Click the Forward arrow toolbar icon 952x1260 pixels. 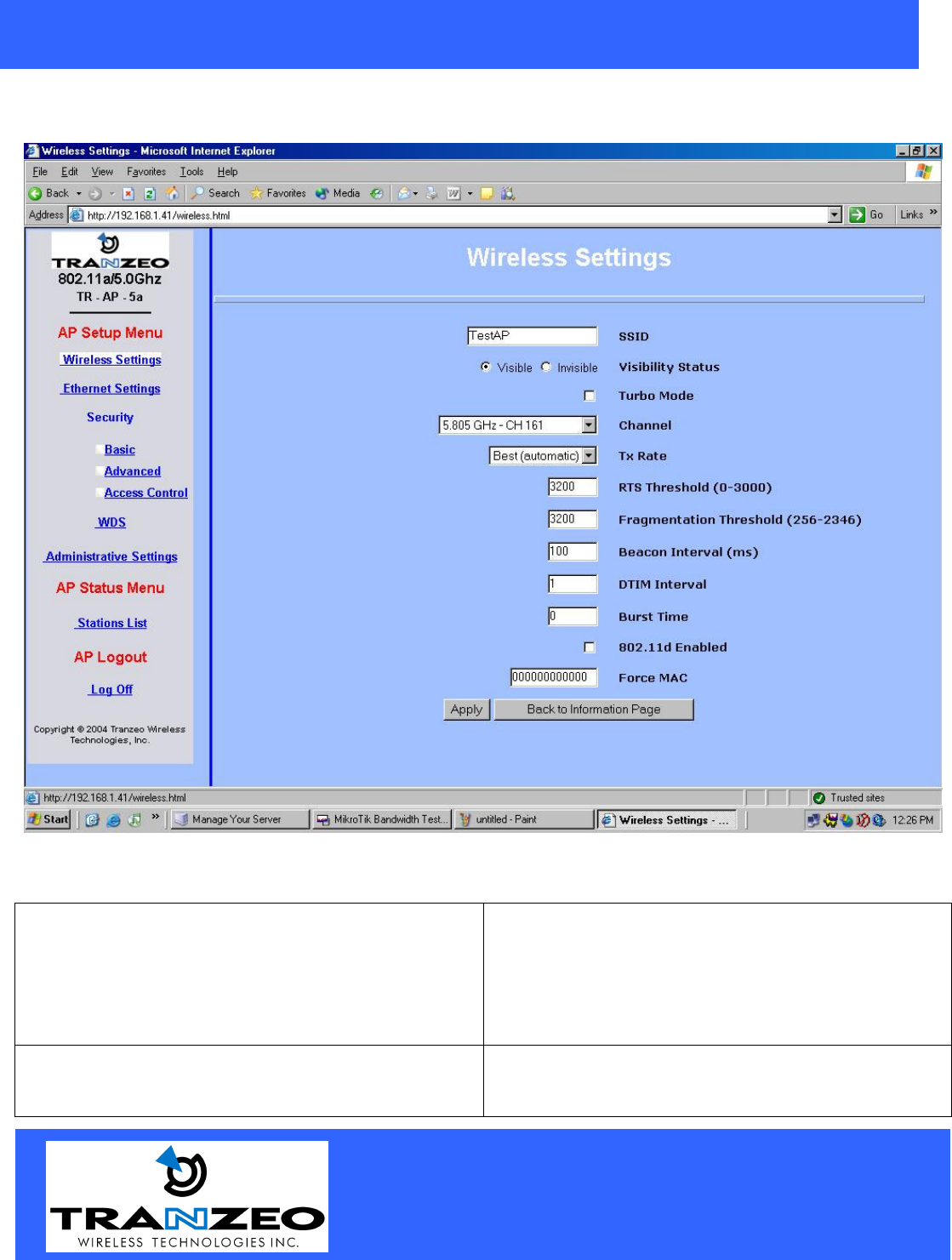tap(95, 194)
